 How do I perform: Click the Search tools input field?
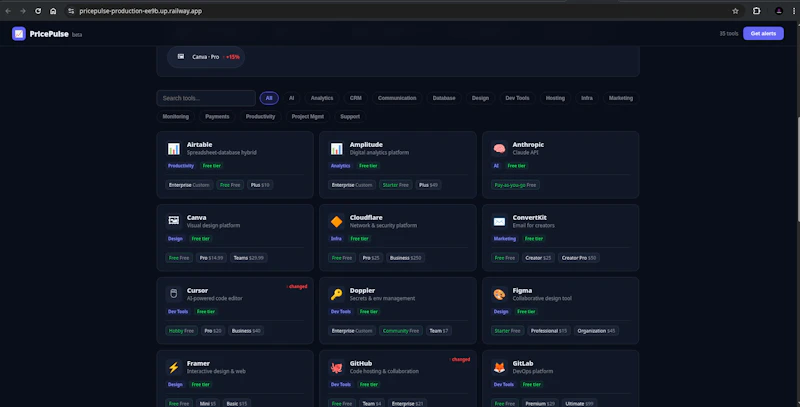(x=206, y=98)
